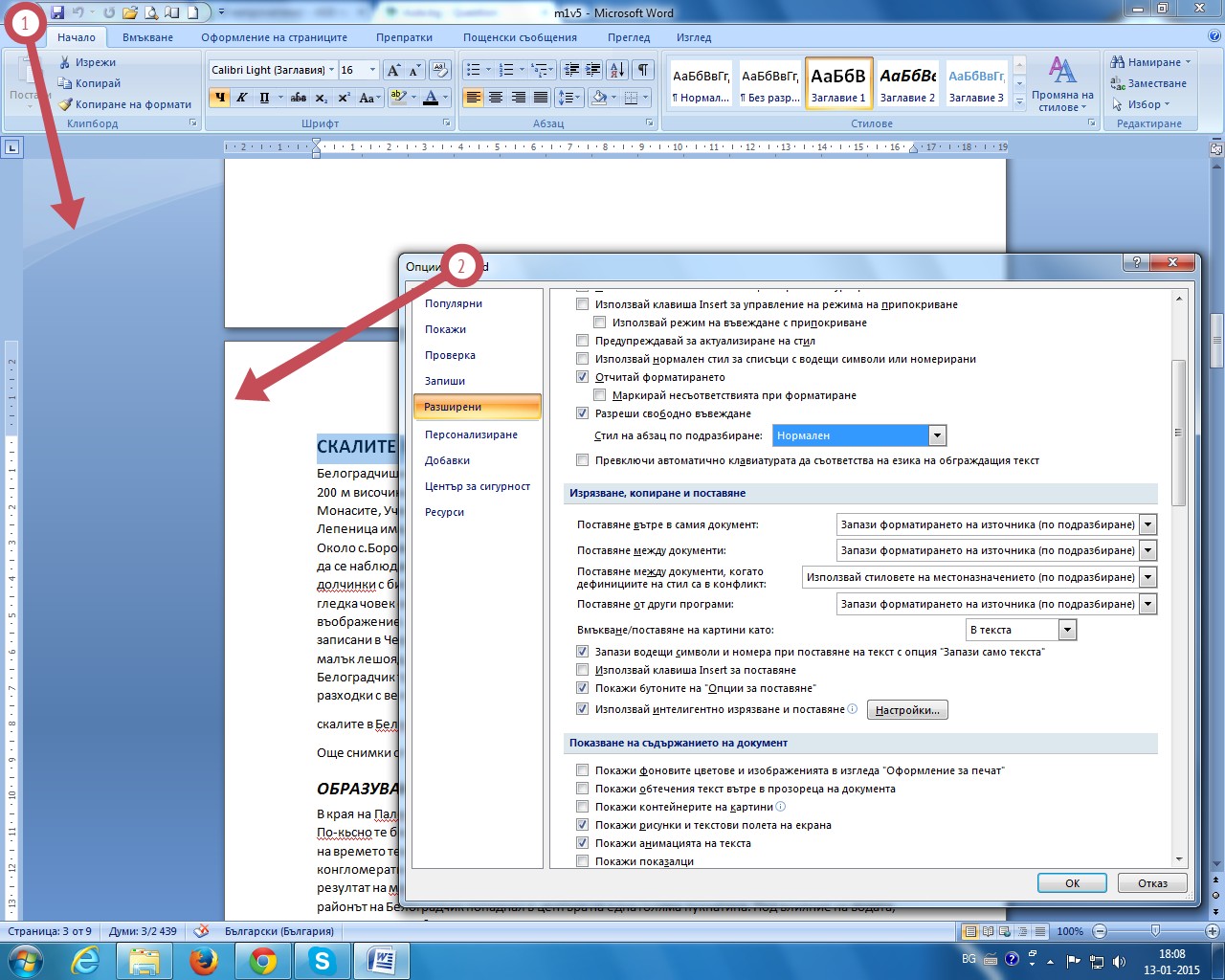The width and height of the screenshot is (1225, 980).
Task: Open the 'Нормален' paragraph style dropdown
Action: point(938,435)
